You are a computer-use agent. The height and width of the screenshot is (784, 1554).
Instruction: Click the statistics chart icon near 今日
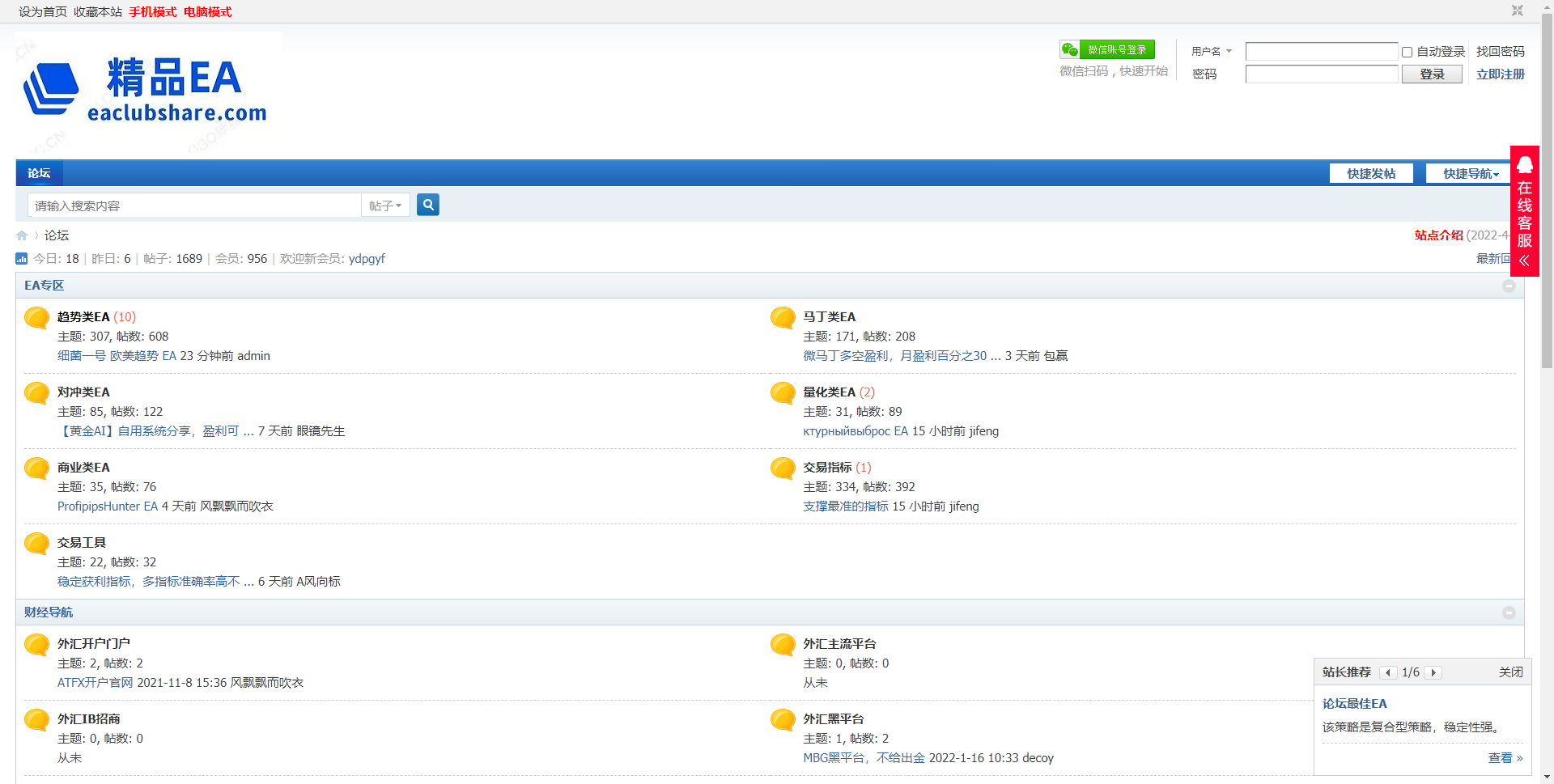coord(22,259)
